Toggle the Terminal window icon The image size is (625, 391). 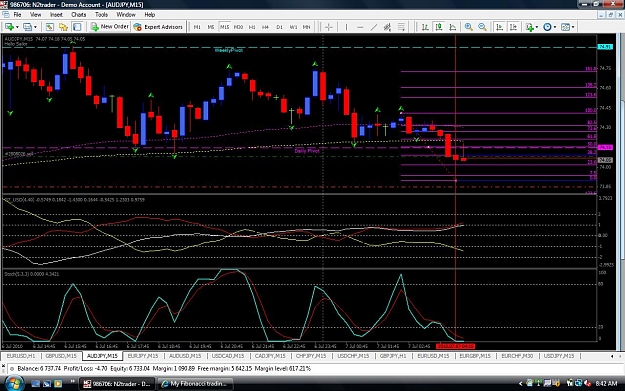tap(77, 27)
